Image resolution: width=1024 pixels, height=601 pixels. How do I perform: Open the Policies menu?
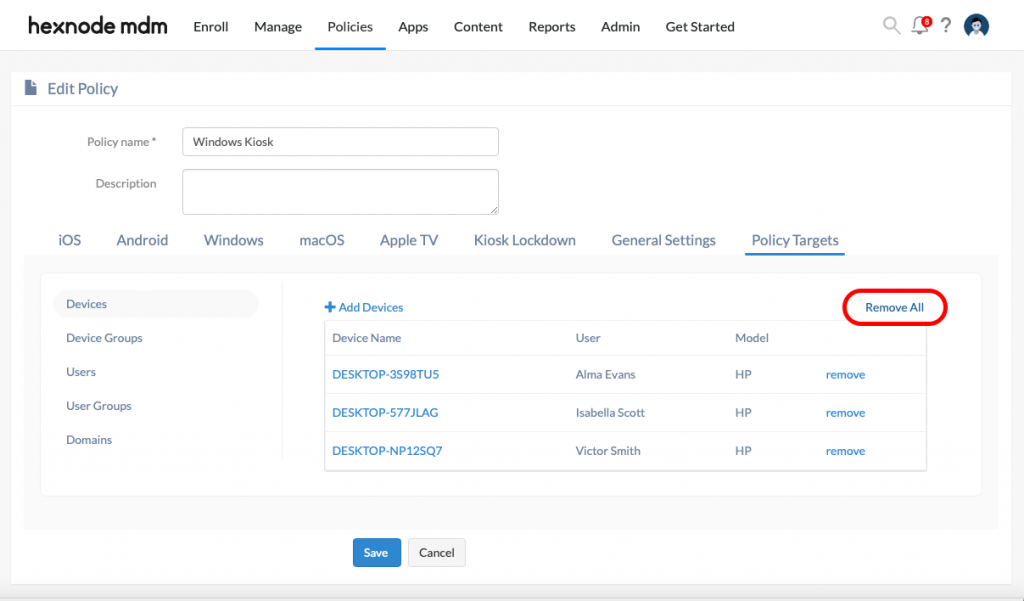350,27
